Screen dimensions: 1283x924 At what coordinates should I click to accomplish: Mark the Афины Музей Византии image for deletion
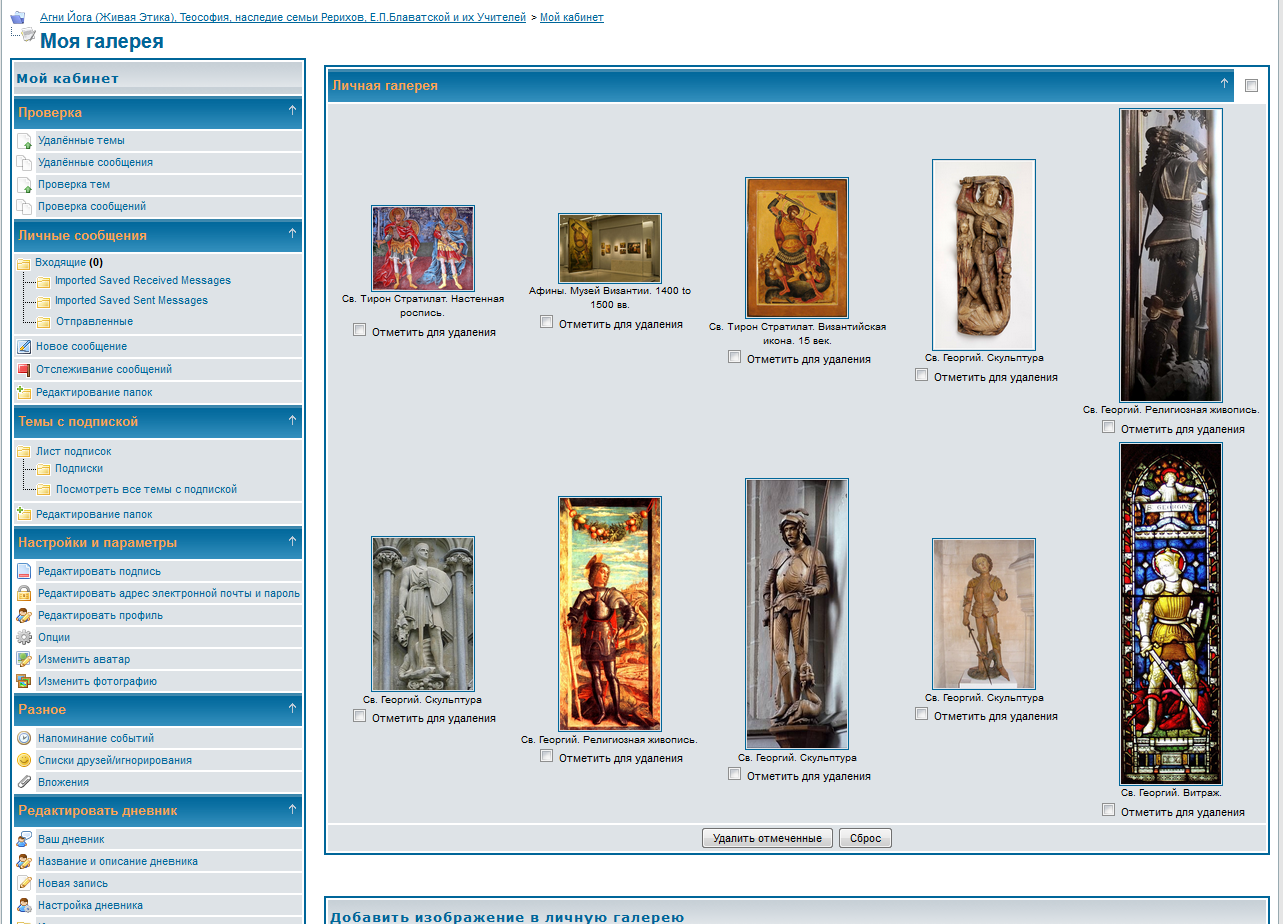tap(546, 322)
